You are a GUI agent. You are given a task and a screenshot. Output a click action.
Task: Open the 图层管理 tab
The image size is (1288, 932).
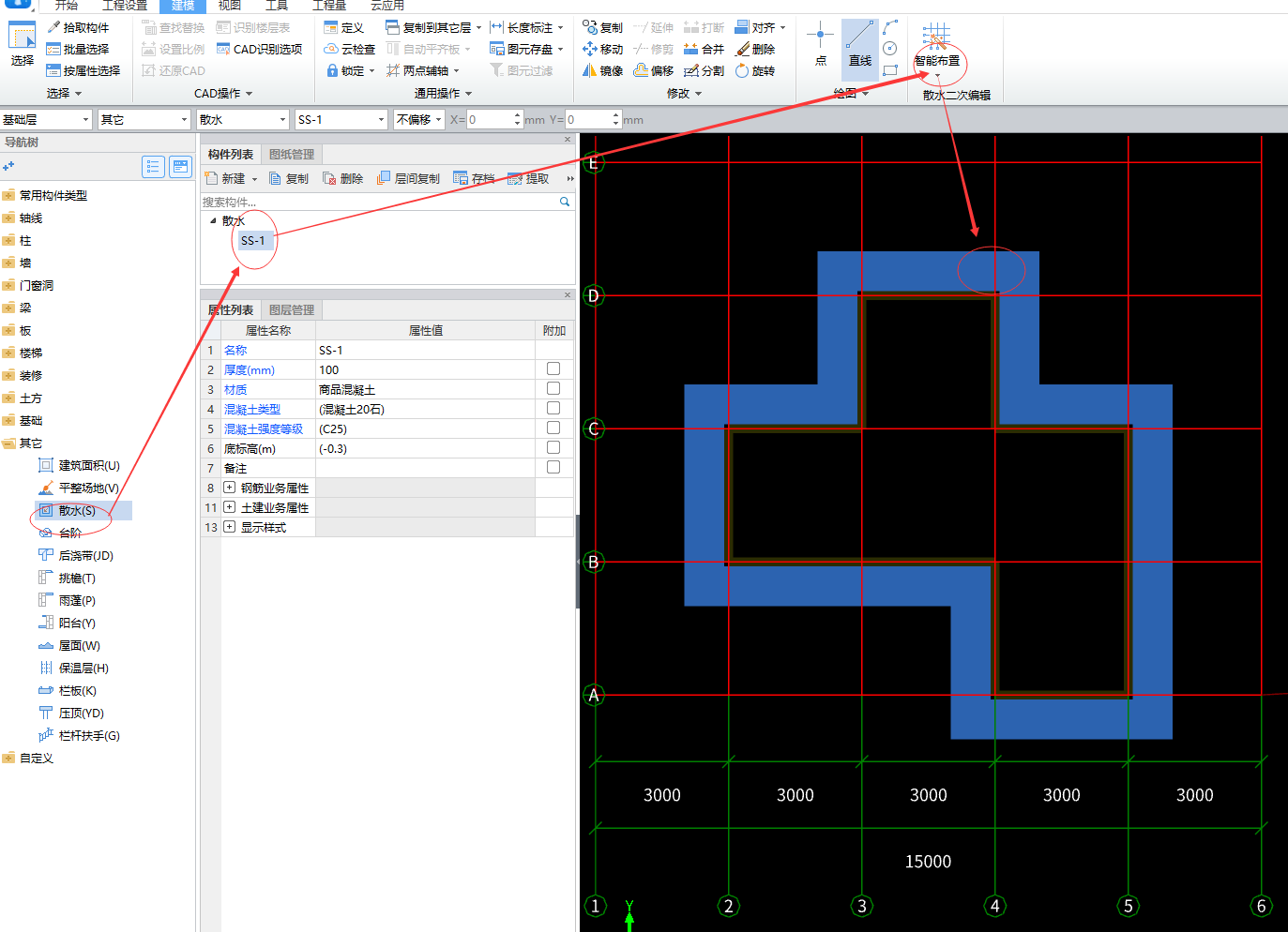(x=292, y=310)
